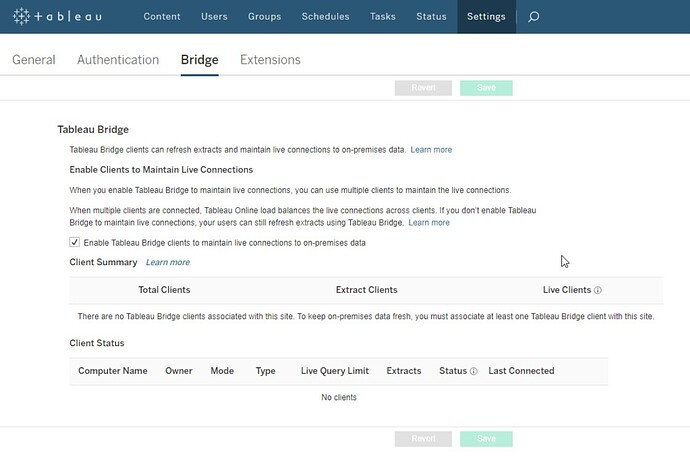The height and width of the screenshot is (471, 690).
Task: Click the Owner column header
Action: (x=179, y=371)
